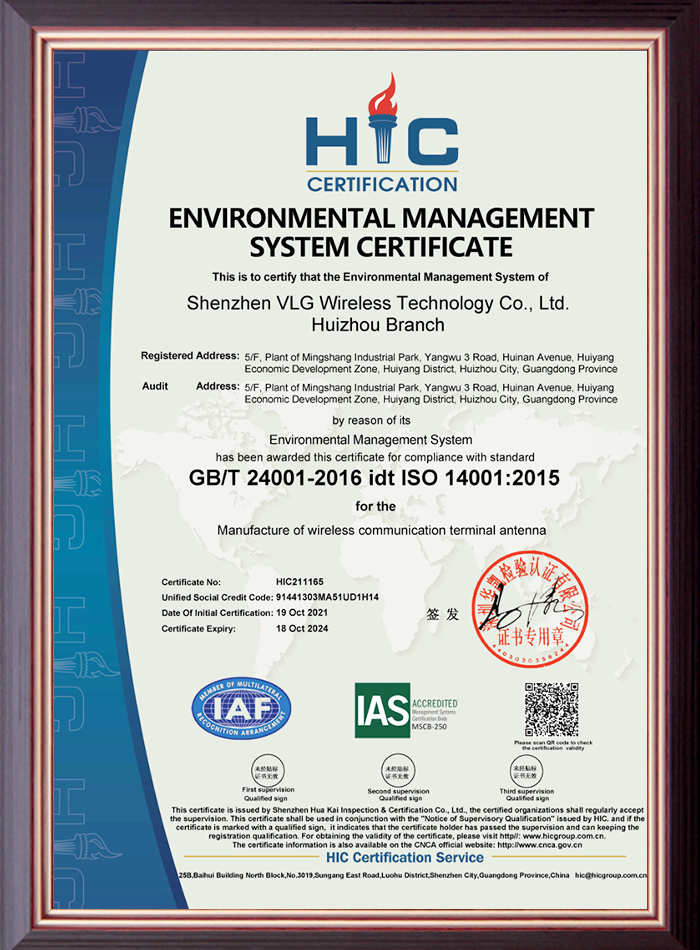Screen dimensions: 700x950
Task: Click the QR code for certificate validity
Action: click(x=552, y=709)
